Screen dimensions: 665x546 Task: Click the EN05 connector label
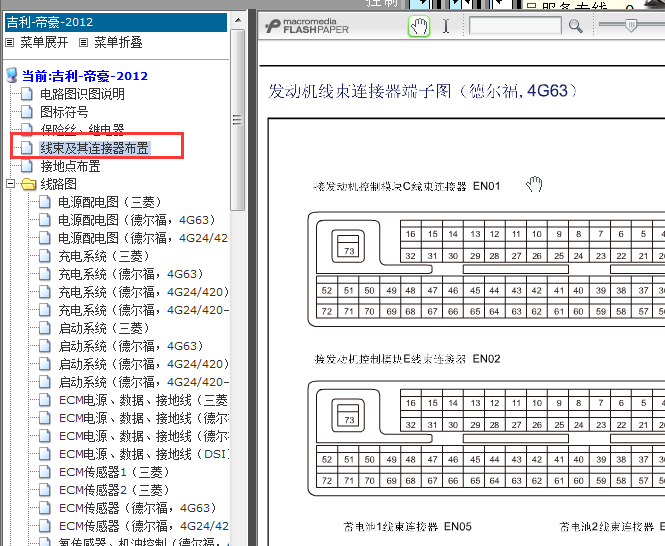click(x=458, y=526)
